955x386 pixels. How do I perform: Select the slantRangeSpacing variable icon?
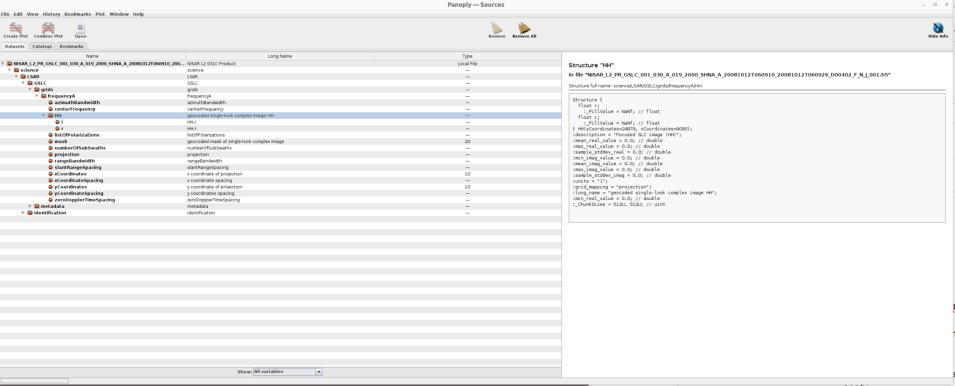tap(51, 167)
